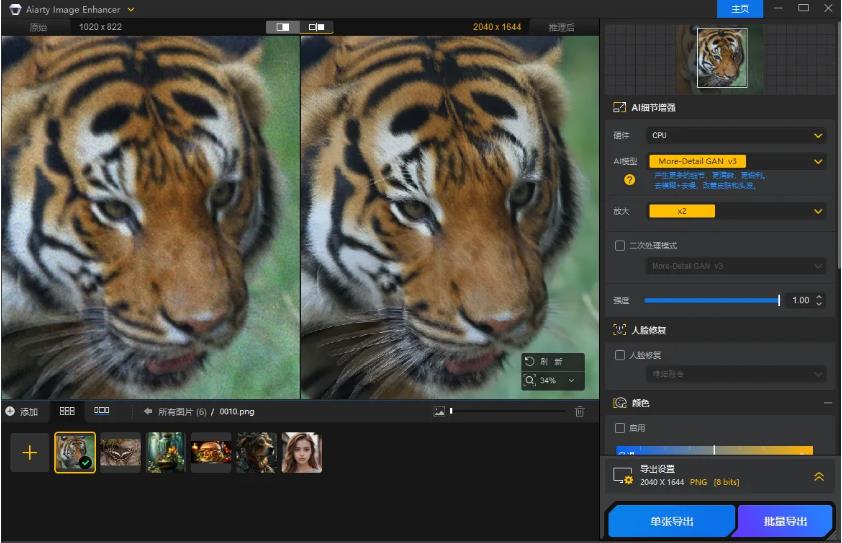This screenshot has height=543, width=842.
Task: Click the blue AI model description text
Action: (x=709, y=180)
